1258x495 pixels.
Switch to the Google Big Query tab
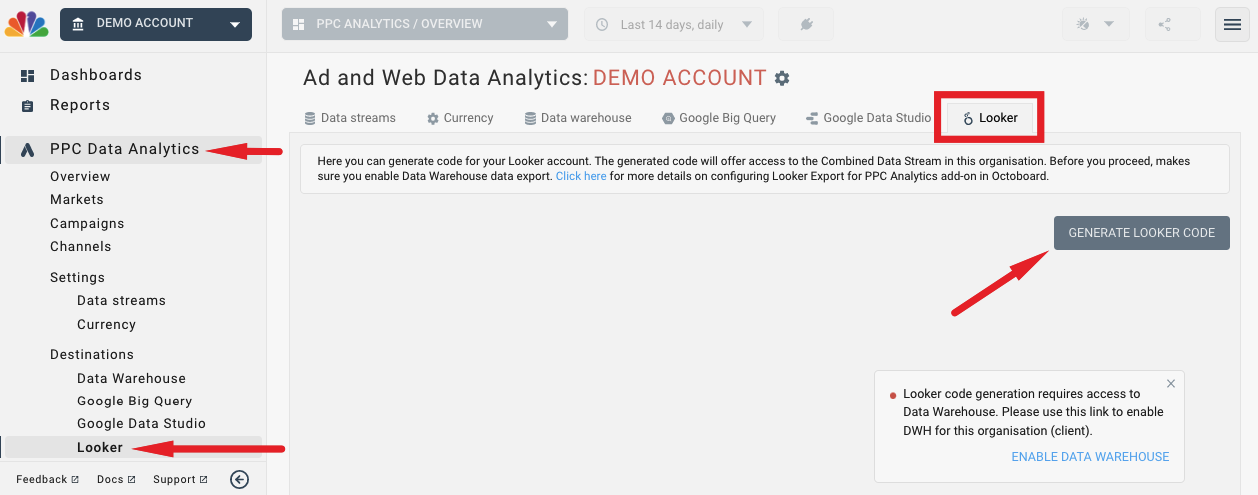[719, 118]
